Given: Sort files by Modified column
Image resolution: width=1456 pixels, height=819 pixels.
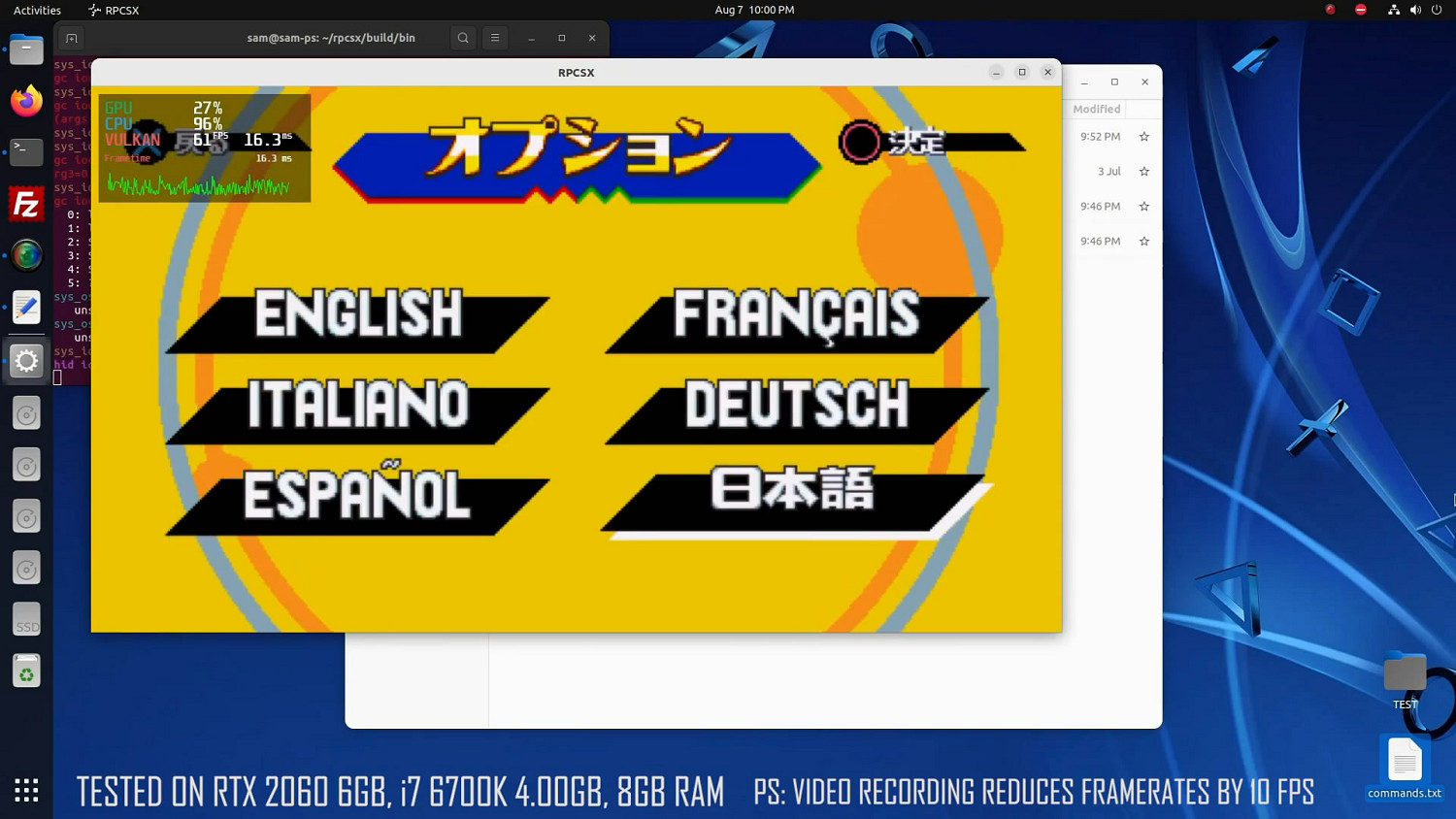Looking at the screenshot, I should click(x=1096, y=110).
